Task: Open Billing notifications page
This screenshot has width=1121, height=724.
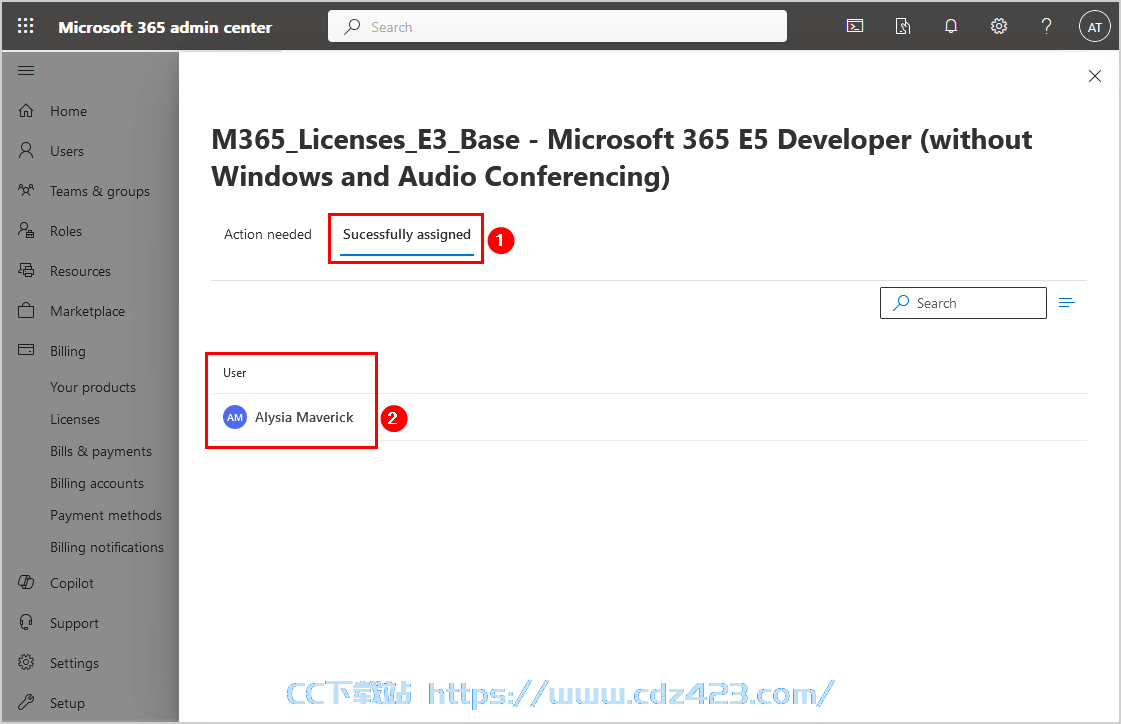Action: click(107, 547)
